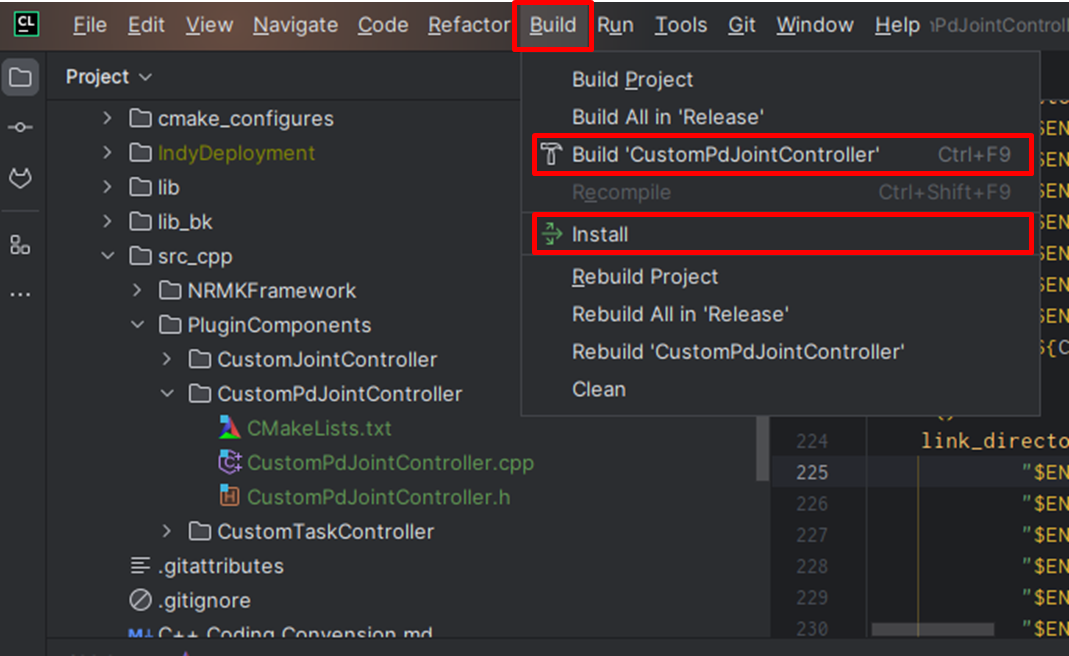Click the project tree vertical scrollbar

(762, 447)
